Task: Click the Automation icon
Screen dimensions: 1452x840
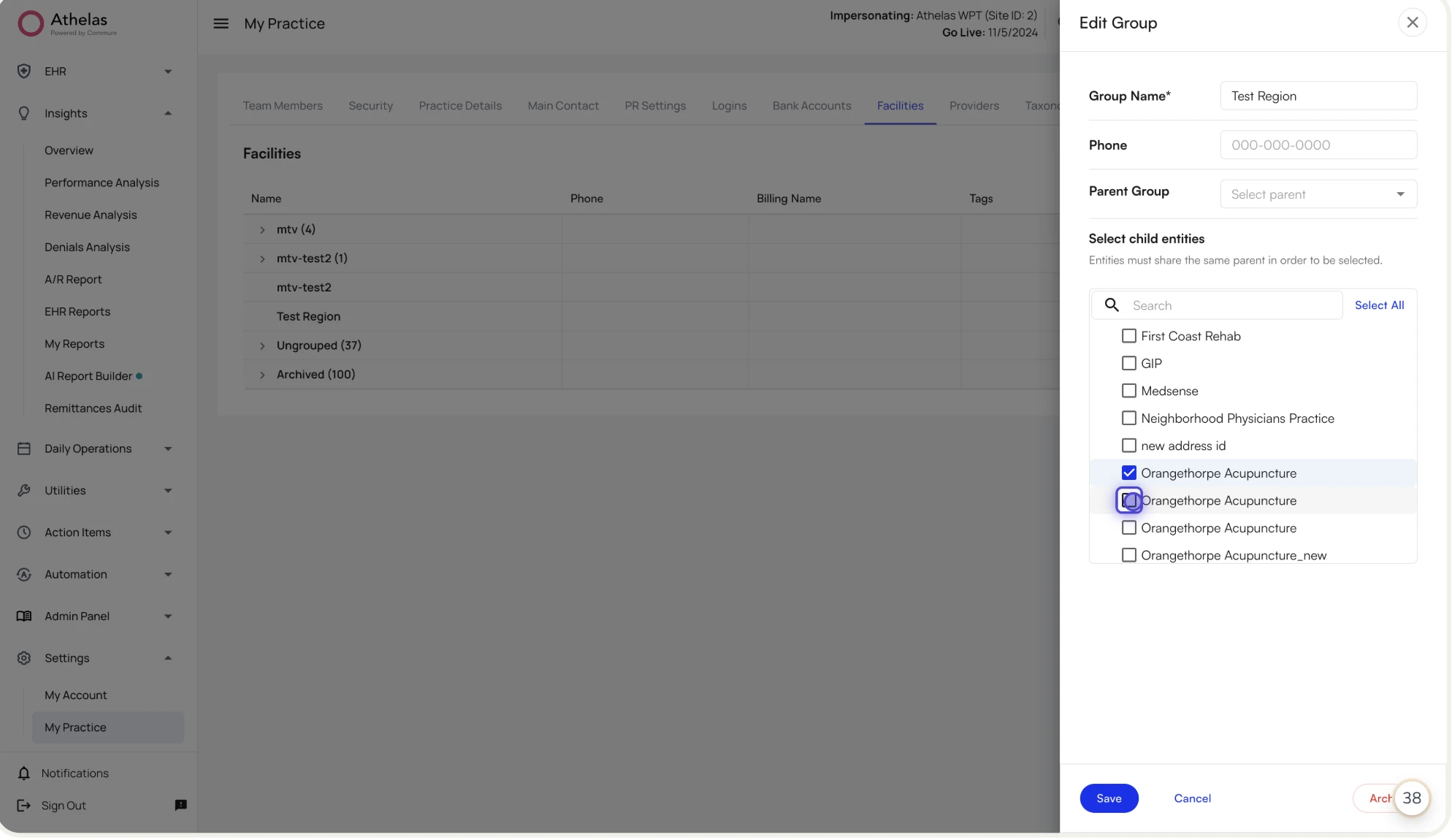Action: (x=24, y=574)
